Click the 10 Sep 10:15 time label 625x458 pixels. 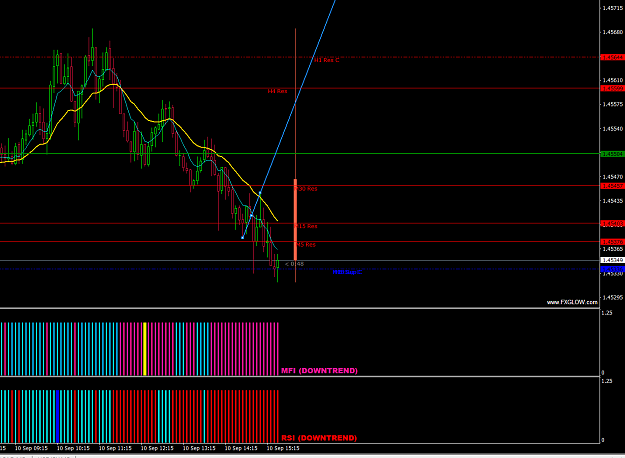pos(73,448)
